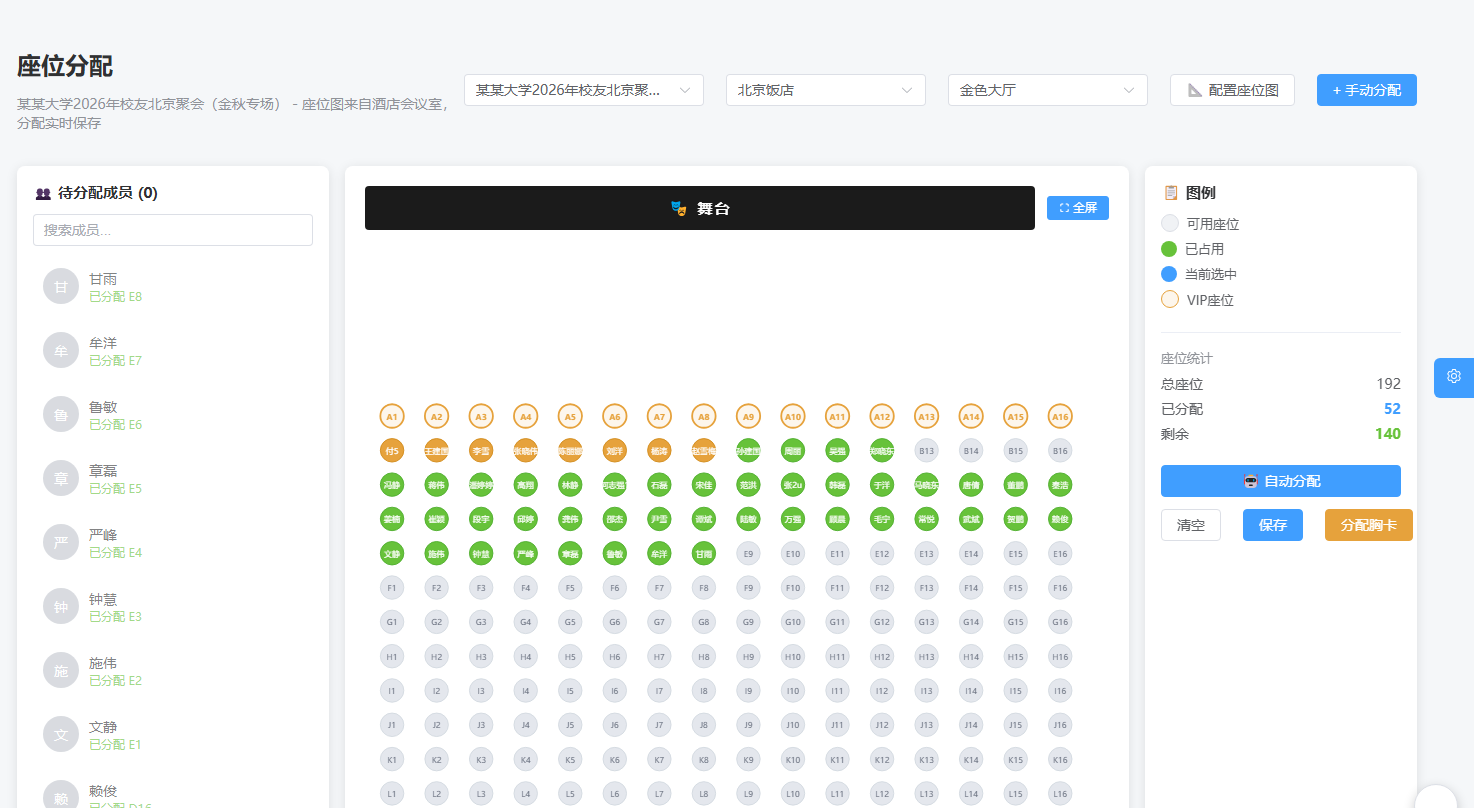Click the blue 当前选中 legend dot
This screenshot has height=808, width=1474.
[1169, 274]
